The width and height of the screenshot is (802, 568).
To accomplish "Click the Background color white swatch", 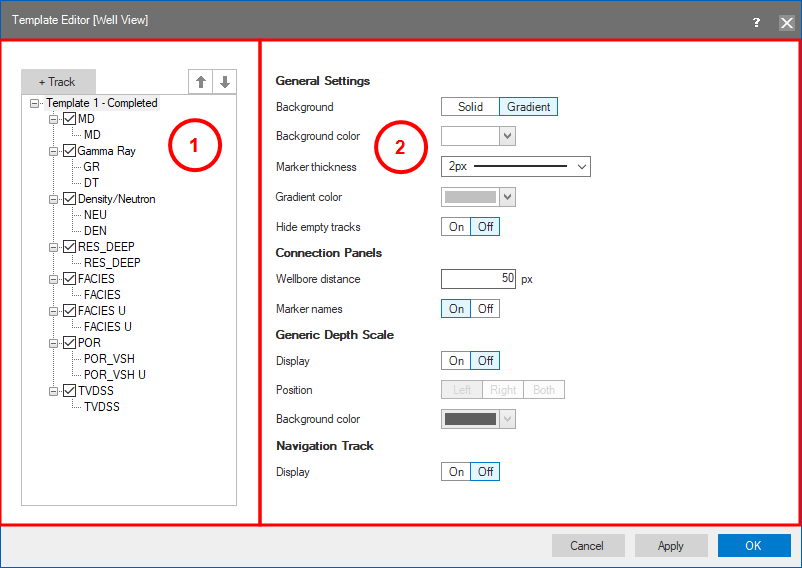I will pos(470,136).
